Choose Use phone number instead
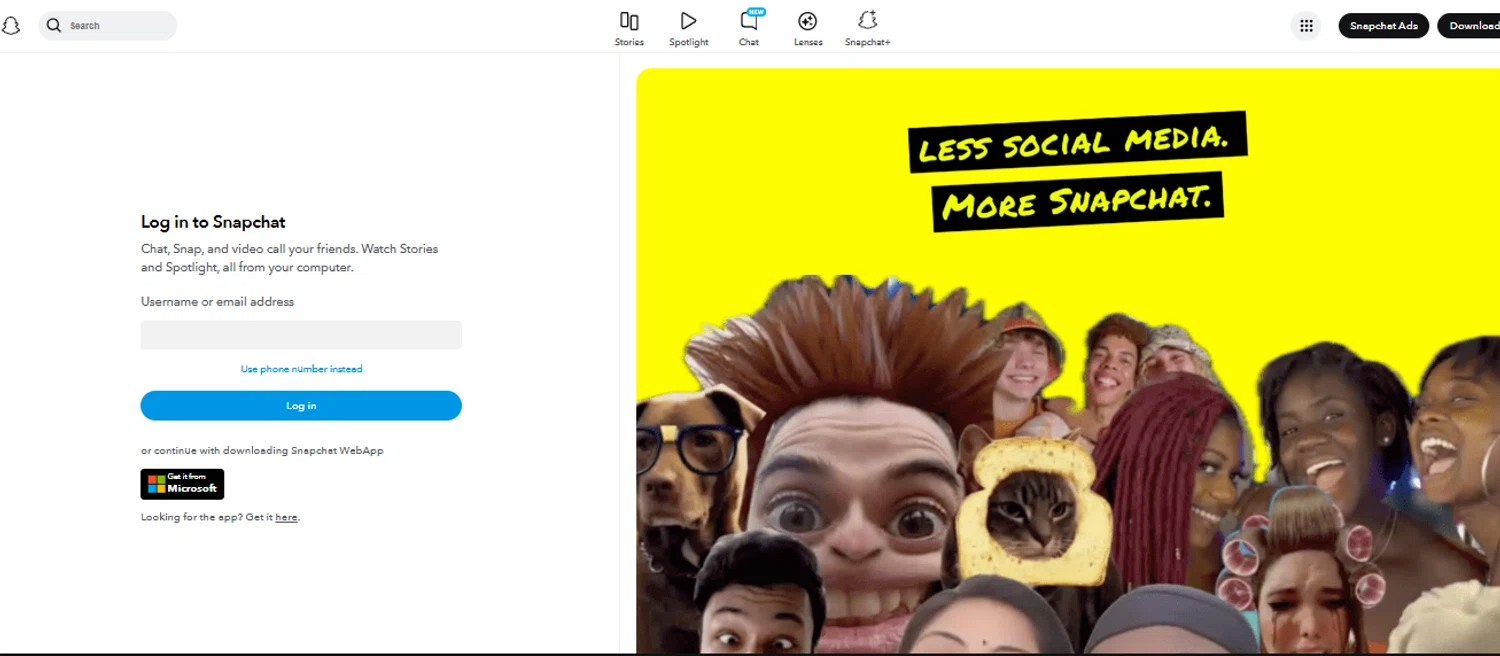 click(301, 369)
